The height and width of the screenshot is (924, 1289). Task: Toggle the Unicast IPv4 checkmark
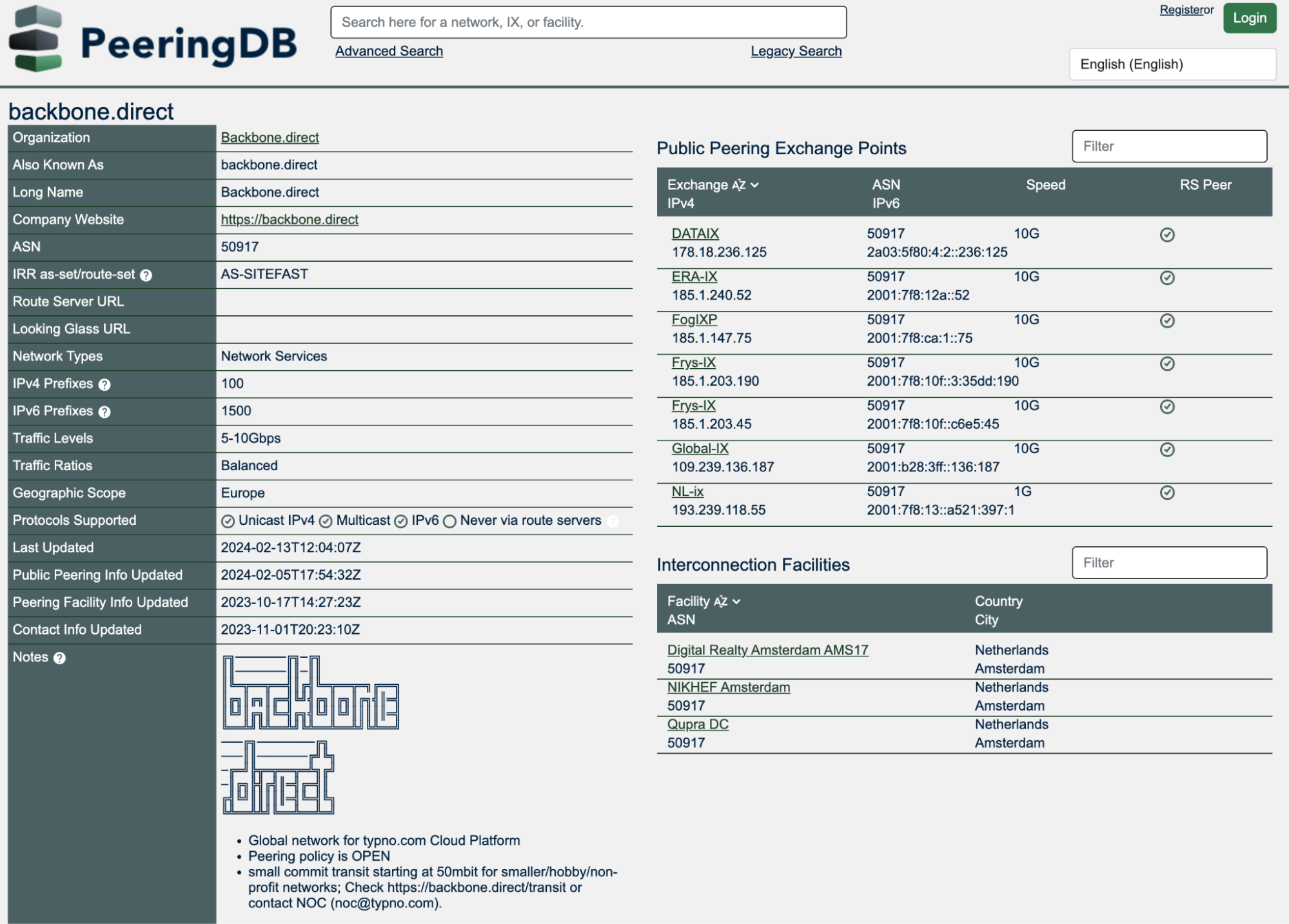228,522
